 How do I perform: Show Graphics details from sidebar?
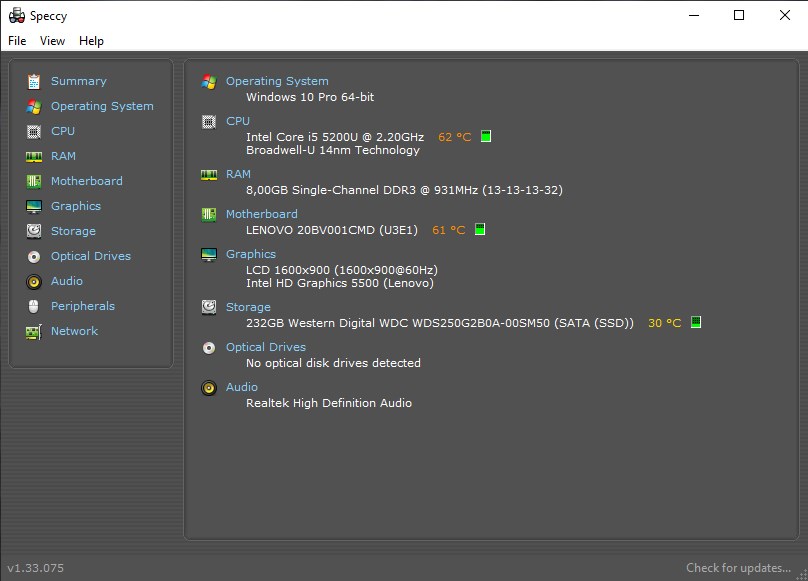click(76, 206)
